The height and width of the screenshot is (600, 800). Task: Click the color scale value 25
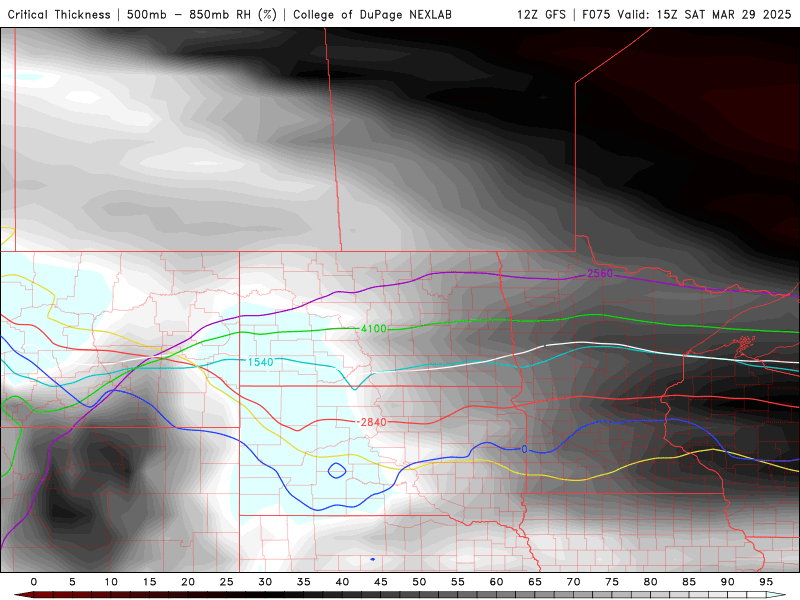(227, 582)
